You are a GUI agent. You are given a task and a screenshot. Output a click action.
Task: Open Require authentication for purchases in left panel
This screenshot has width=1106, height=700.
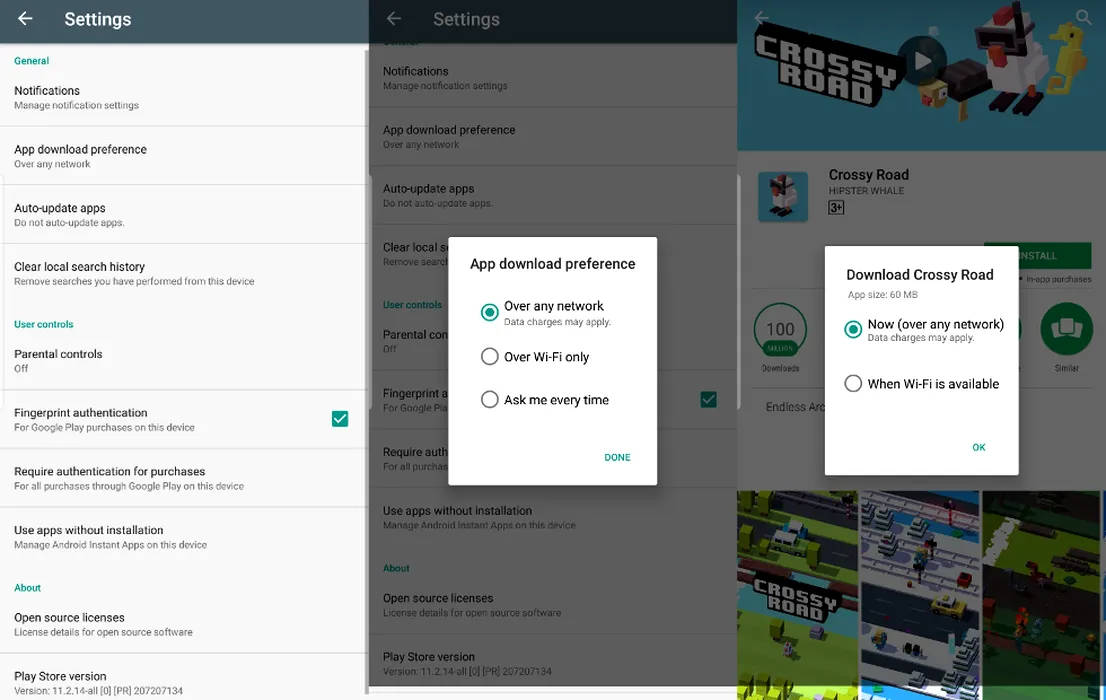tap(183, 478)
